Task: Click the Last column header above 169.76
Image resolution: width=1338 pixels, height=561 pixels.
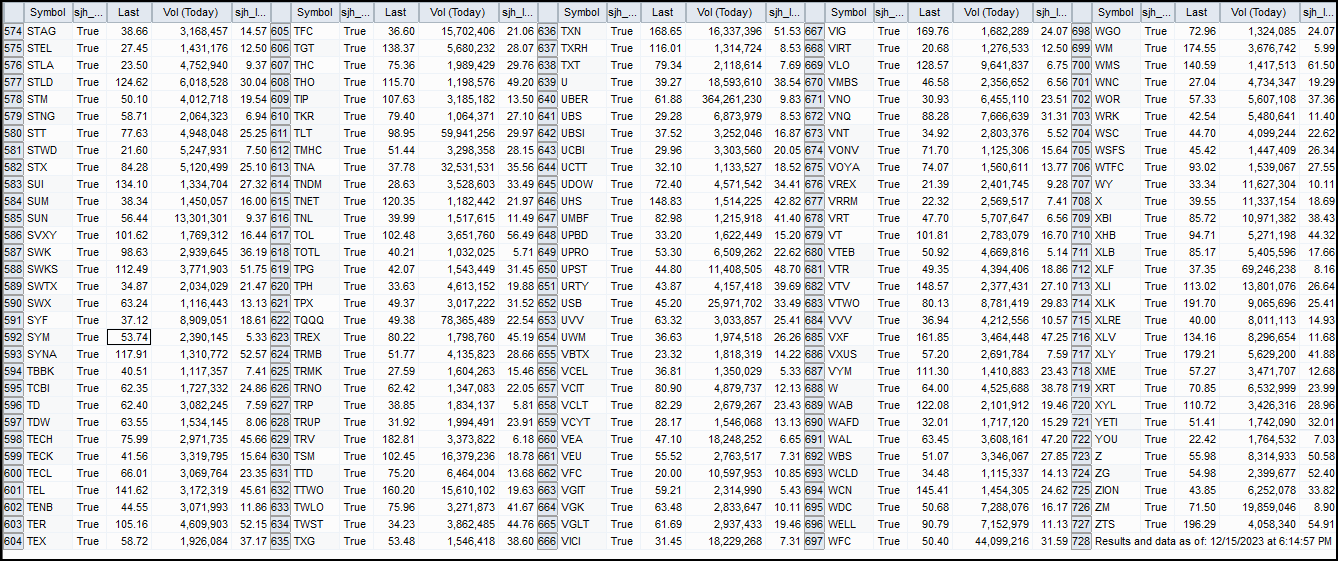Action: pyautogui.click(x=930, y=12)
